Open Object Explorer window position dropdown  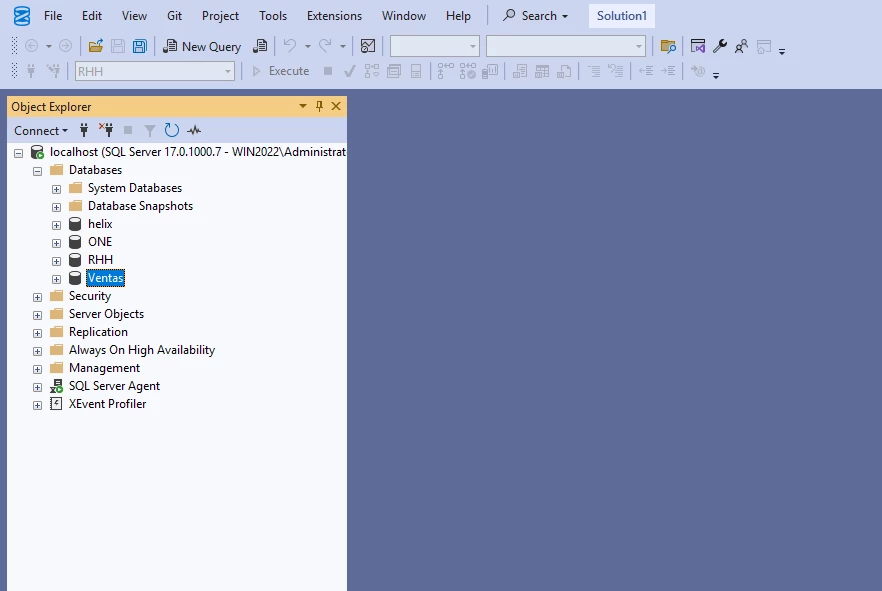click(x=303, y=106)
